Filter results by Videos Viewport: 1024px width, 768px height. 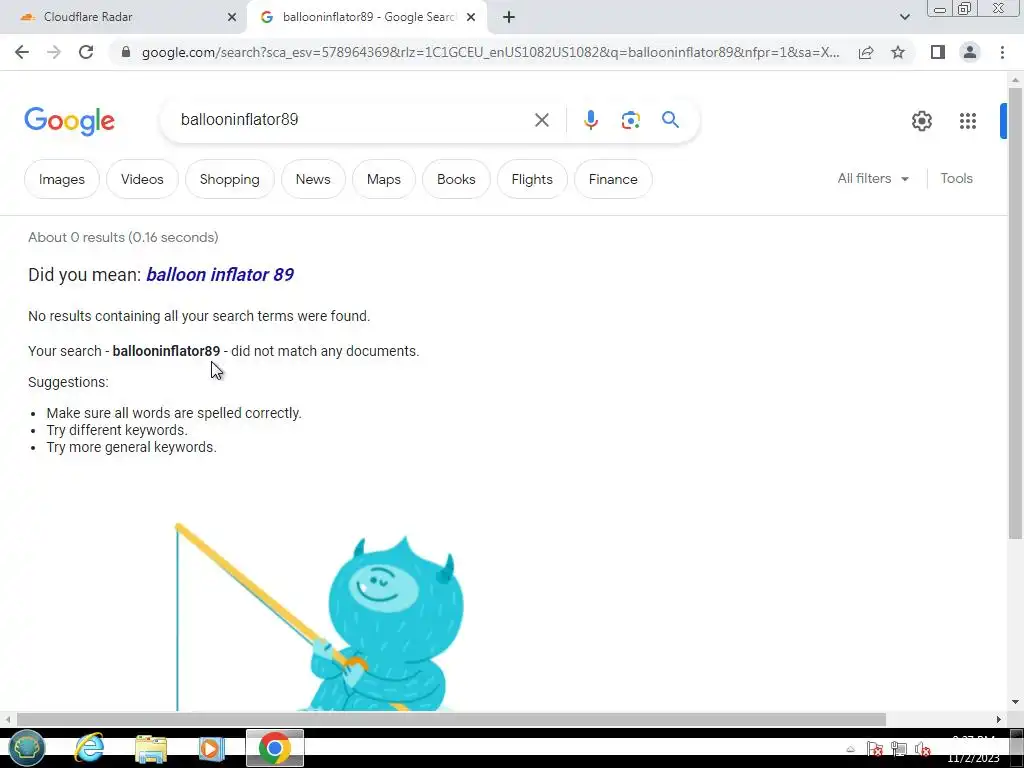tap(142, 179)
